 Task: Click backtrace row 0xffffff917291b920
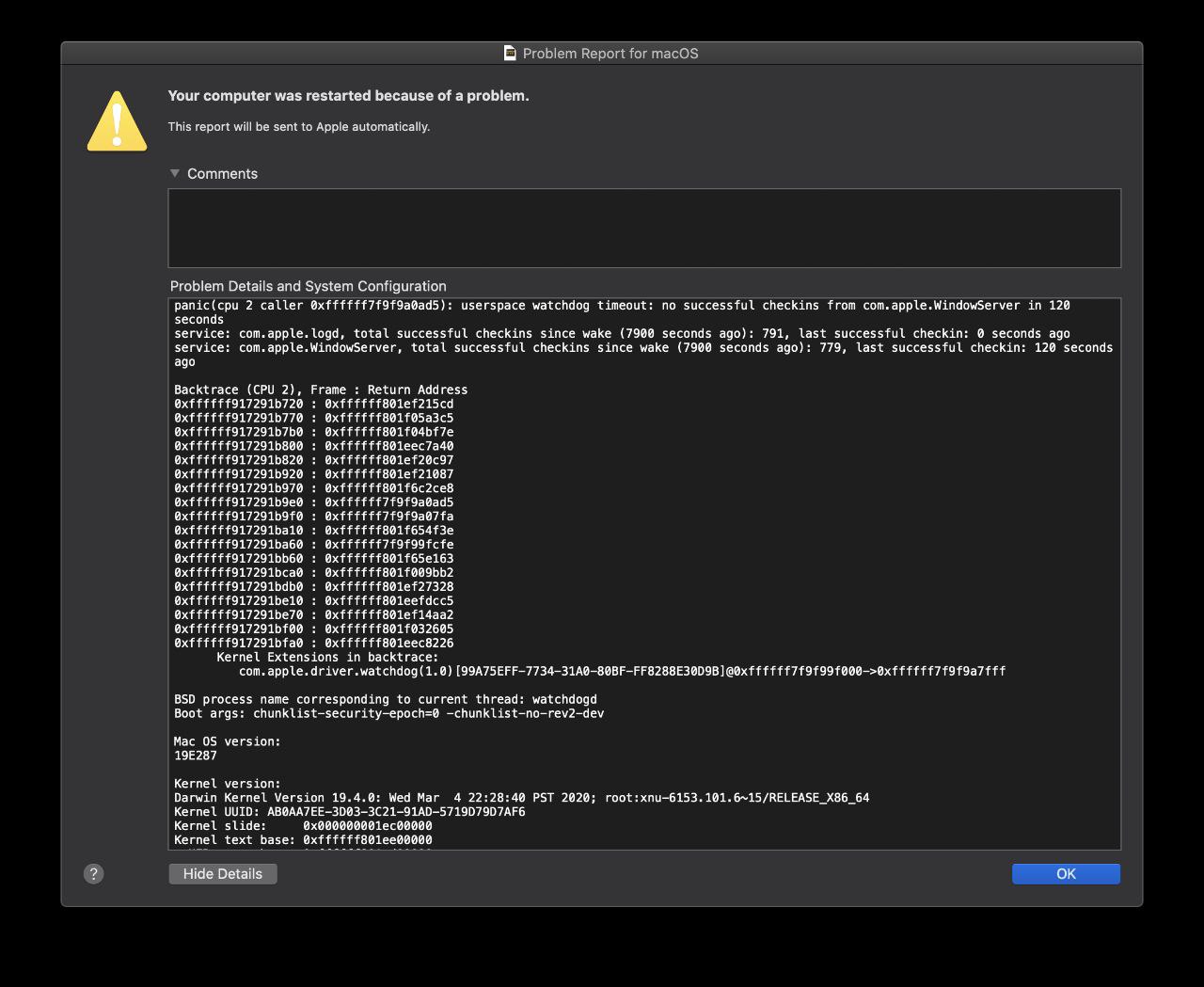pos(314,474)
